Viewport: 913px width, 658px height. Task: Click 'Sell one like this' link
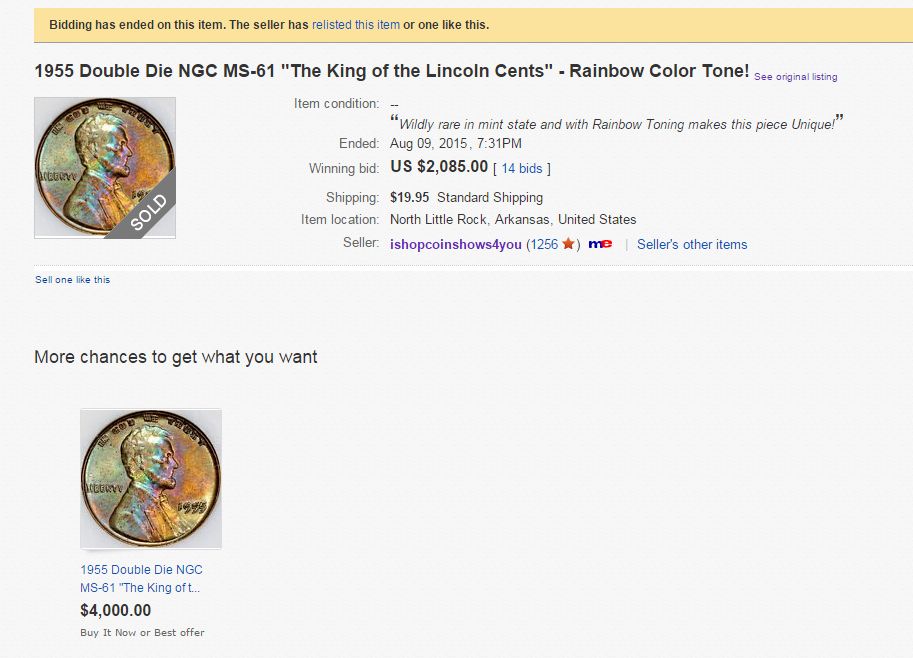[x=72, y=280]
